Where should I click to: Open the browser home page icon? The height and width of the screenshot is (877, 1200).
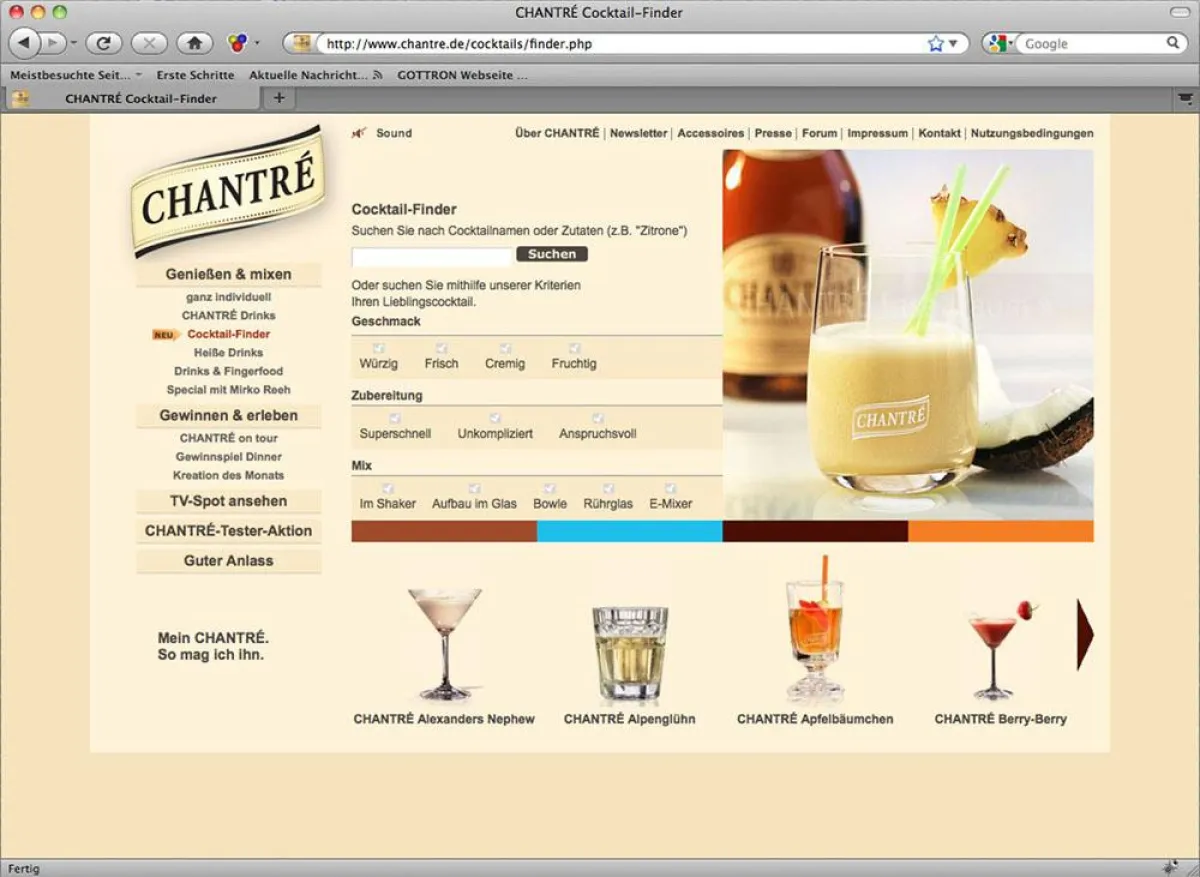194,43
